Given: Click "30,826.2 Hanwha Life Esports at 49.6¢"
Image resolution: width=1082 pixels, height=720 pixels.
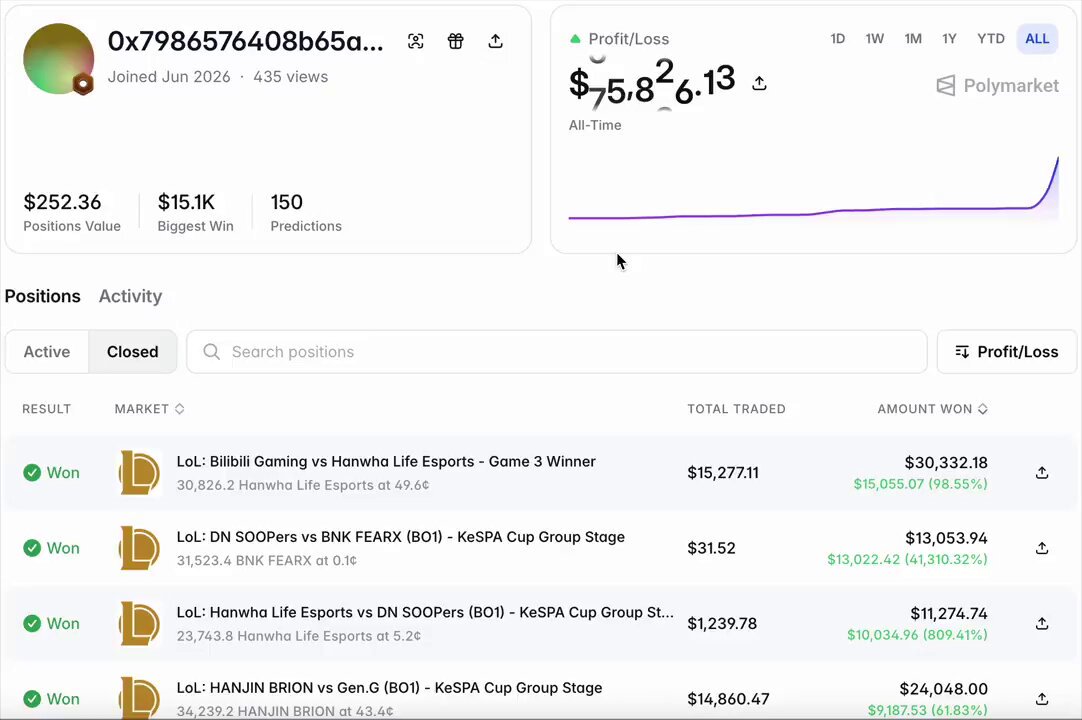Looking at the screenshot, I should [x=303, y=485].
